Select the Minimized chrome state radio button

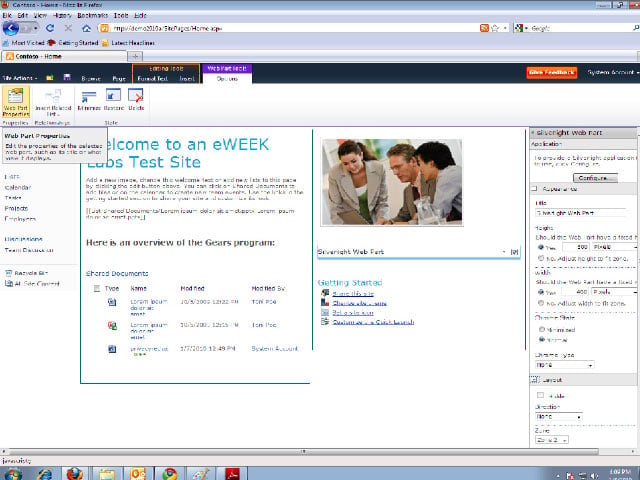point(542,329)
